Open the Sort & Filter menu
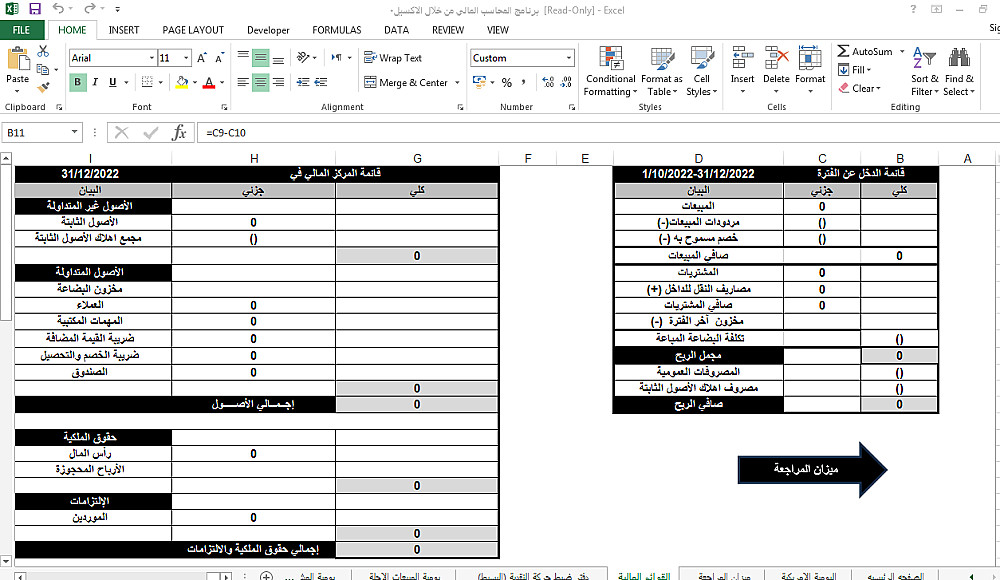 click(925, 71)
